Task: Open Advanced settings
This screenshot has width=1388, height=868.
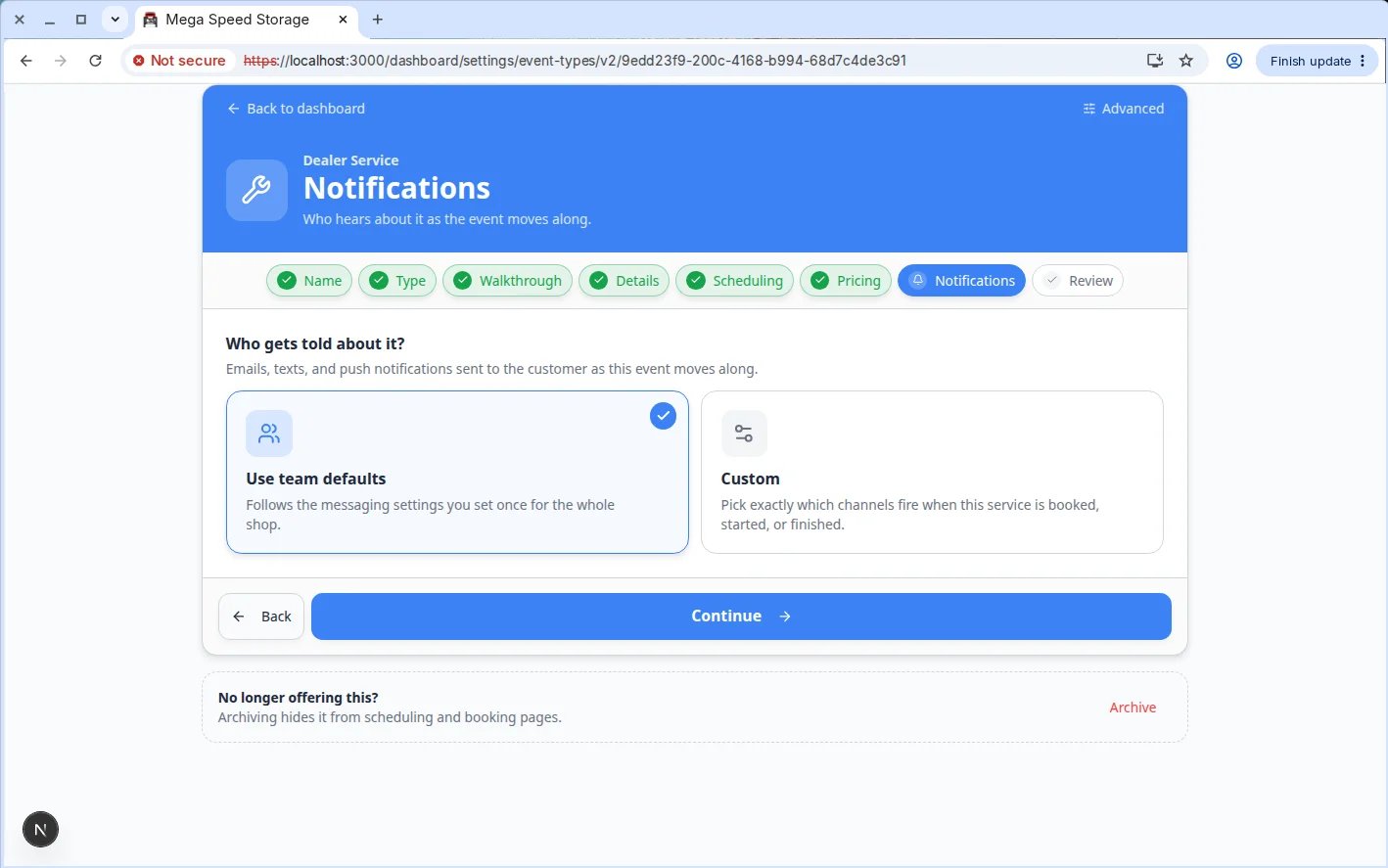Action: point(1124,109)
